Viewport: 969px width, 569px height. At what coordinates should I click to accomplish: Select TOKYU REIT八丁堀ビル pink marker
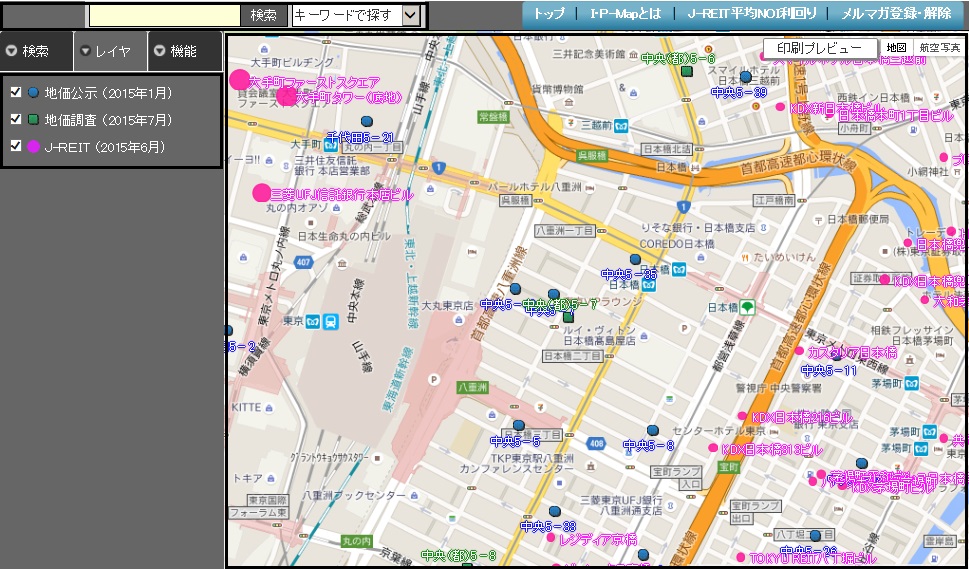[740, 557]
